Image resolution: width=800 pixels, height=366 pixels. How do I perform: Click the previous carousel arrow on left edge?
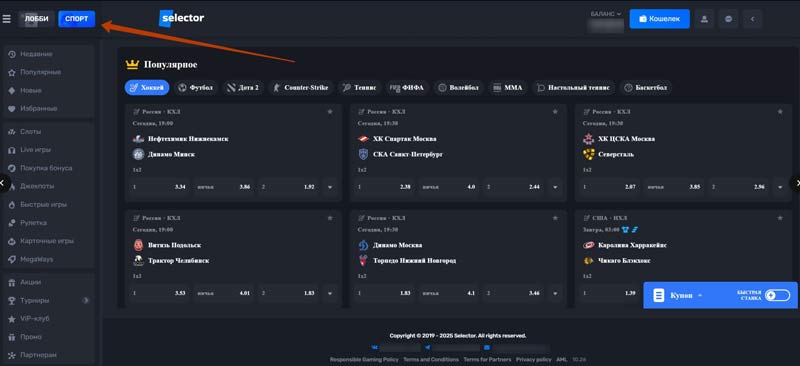(x=4, y=183)
